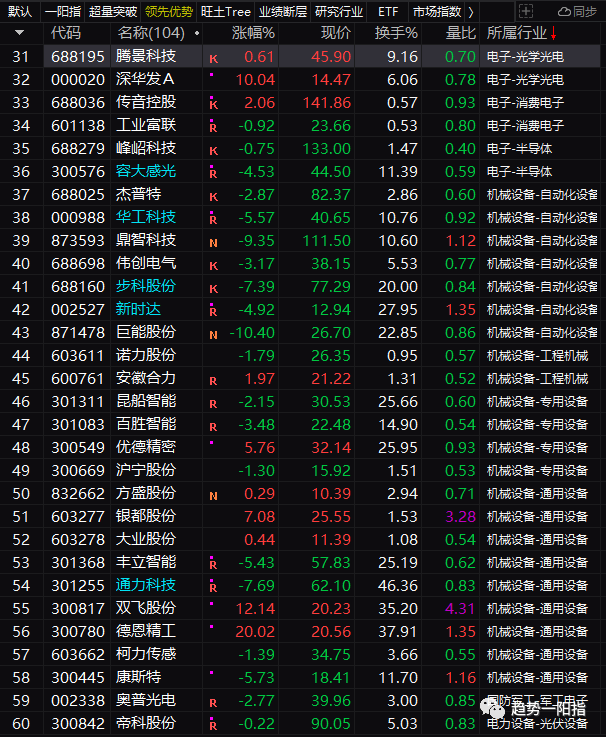
Task: Click 量比 value 4.31
Action: [x=460, y=609]
